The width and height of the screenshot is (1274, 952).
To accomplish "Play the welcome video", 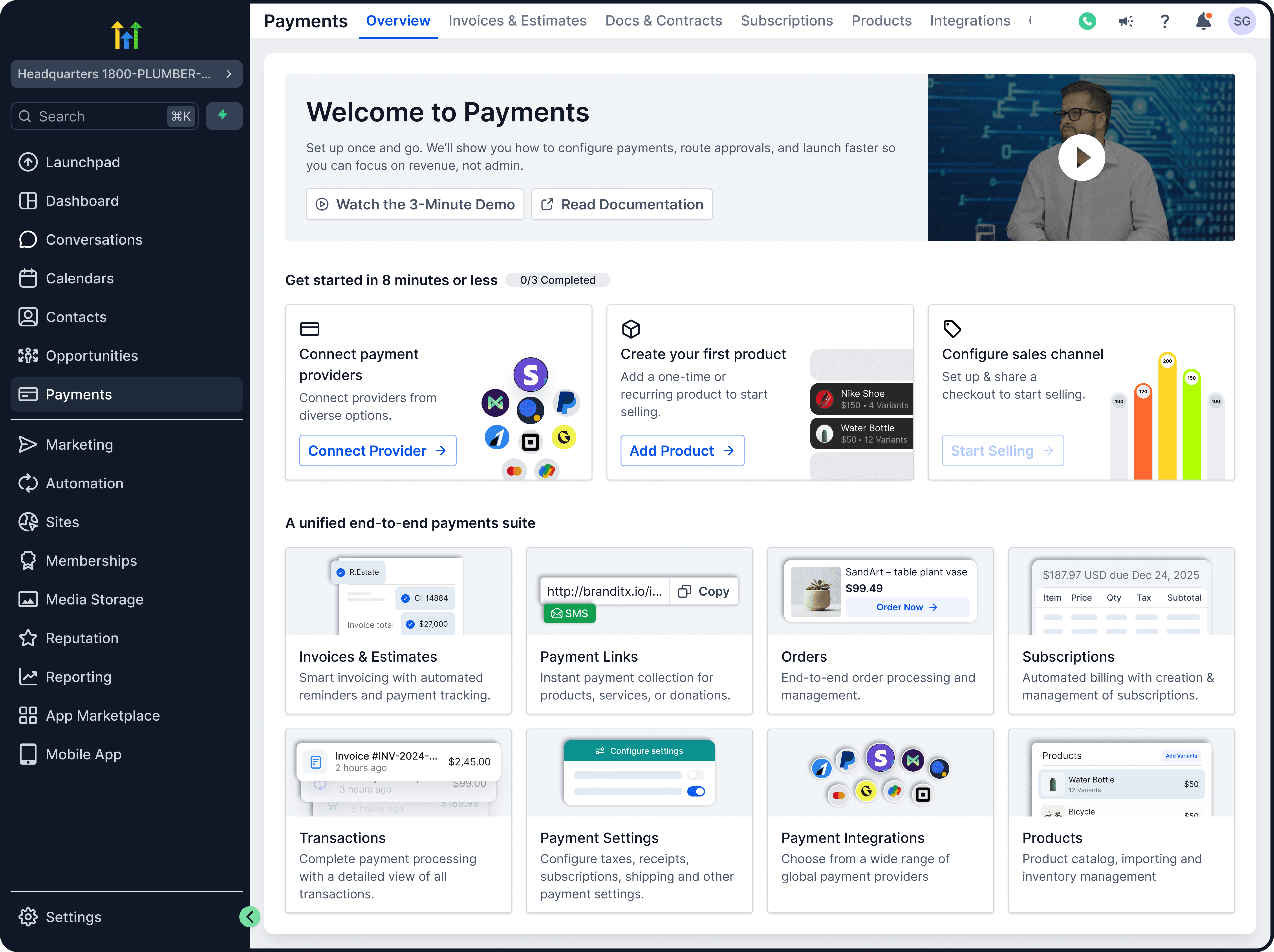I will [x=1081, y=157].
